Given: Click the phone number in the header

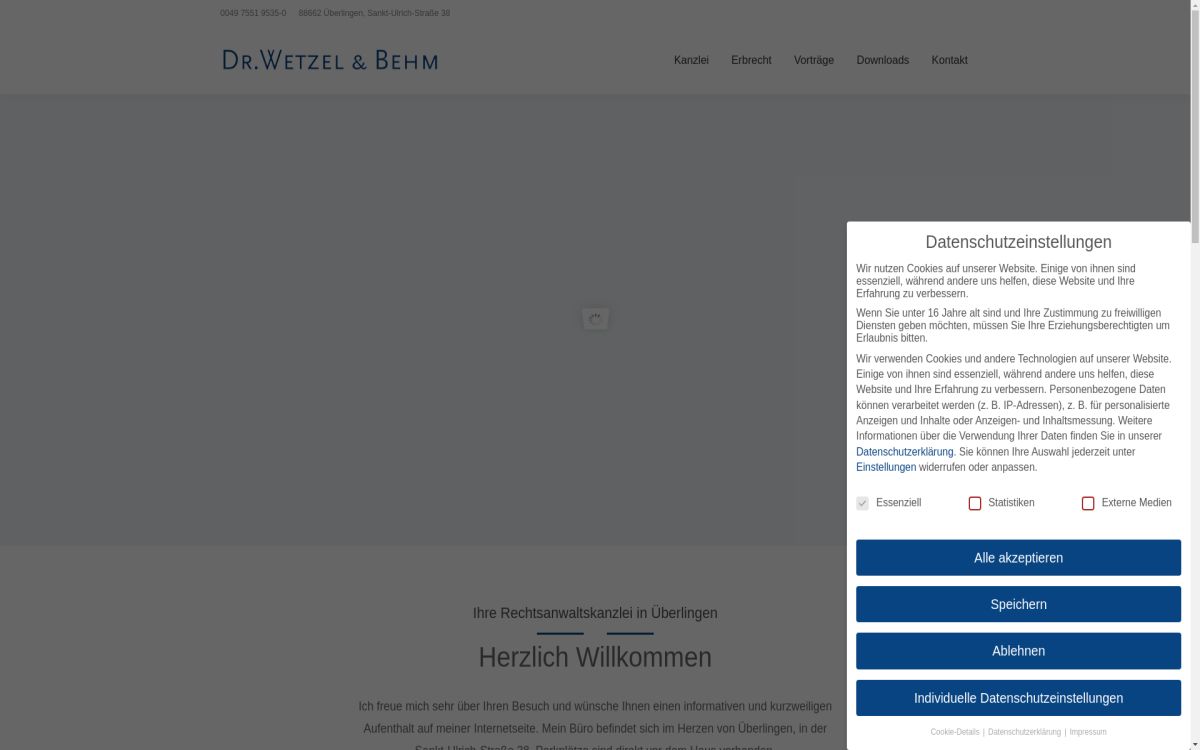Looking at the screenshot, I should pos(252,13).
